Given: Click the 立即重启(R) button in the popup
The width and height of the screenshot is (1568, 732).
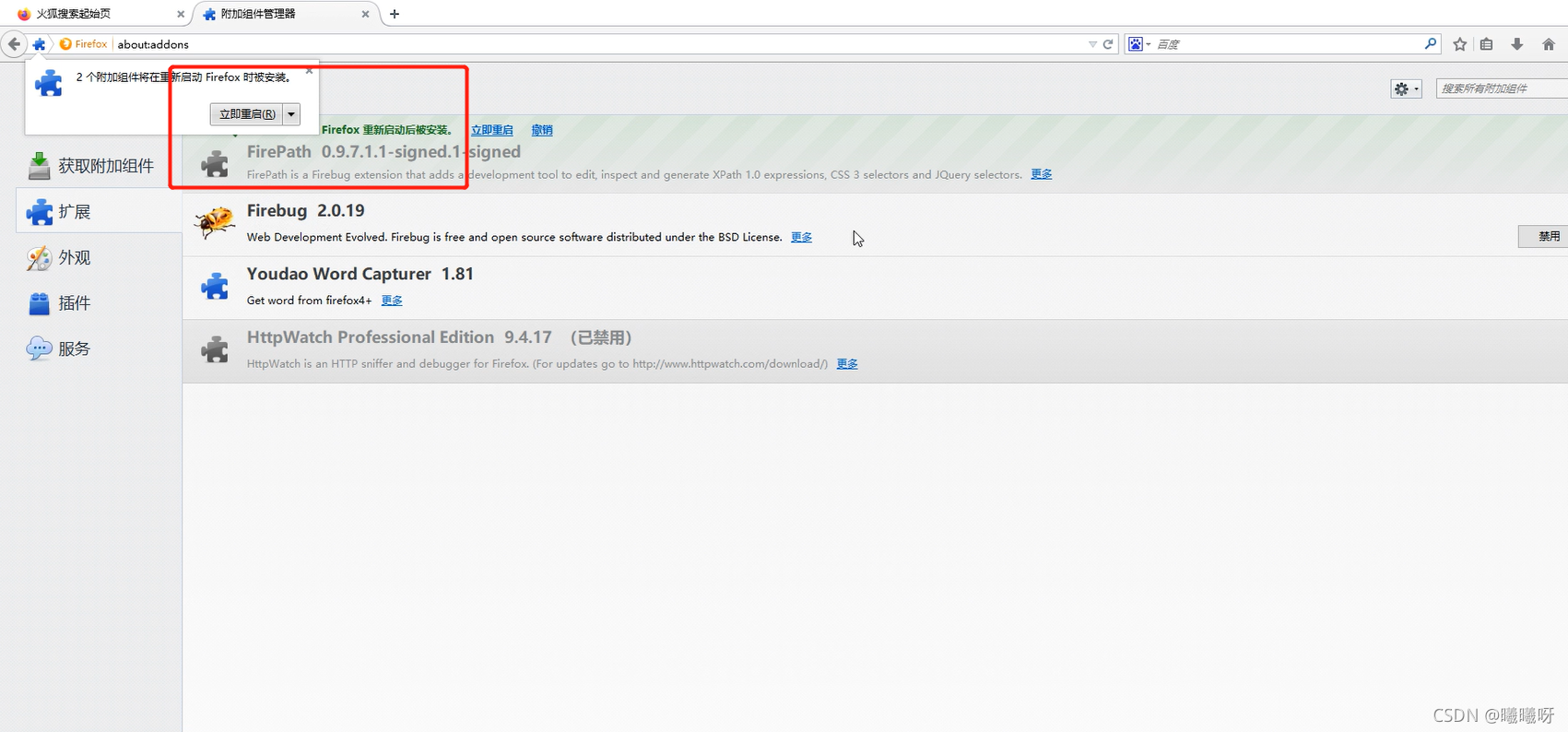Looking at the screenshot, I should click(247, 114).
